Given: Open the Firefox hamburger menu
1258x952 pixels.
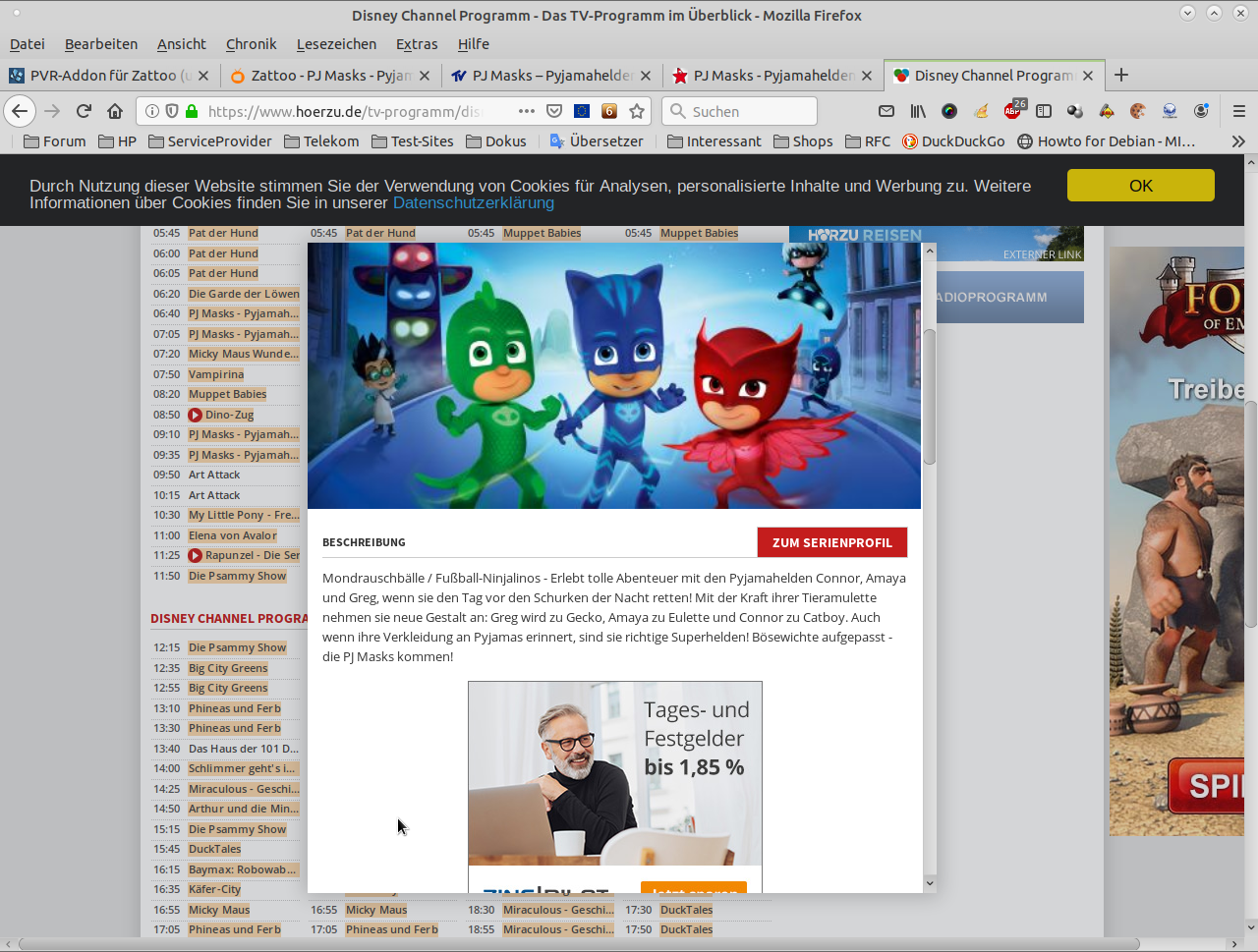Looking at the screenshot, I should click(1239, 111).
